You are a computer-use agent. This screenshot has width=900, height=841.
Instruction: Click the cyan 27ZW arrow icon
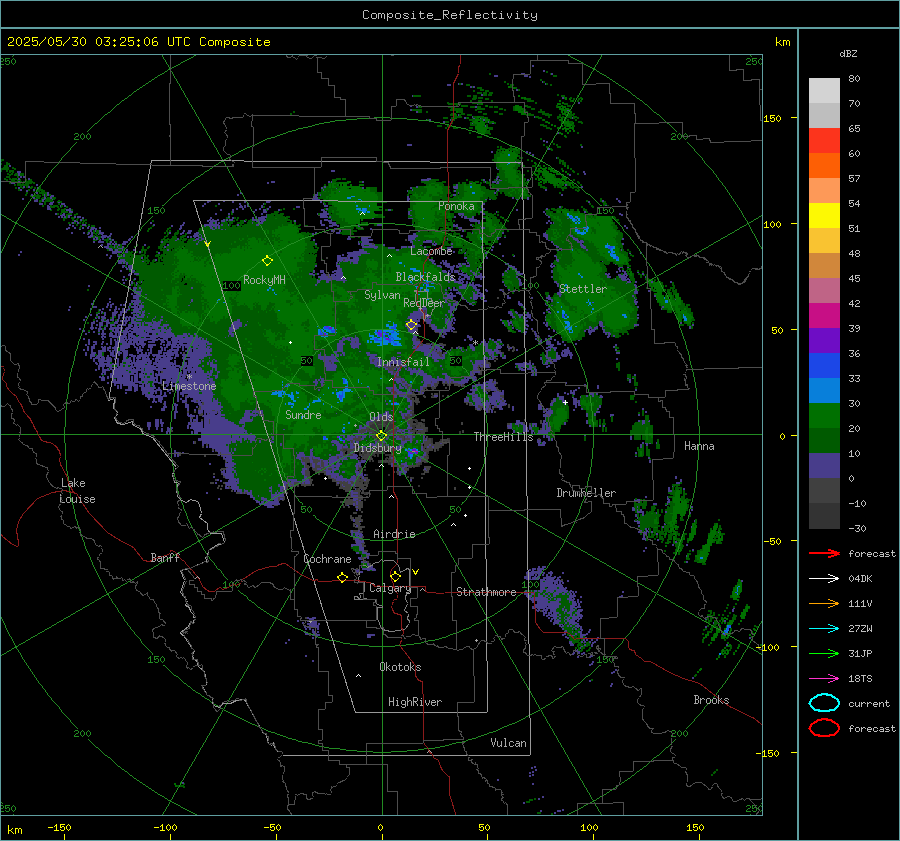[824, 629]
